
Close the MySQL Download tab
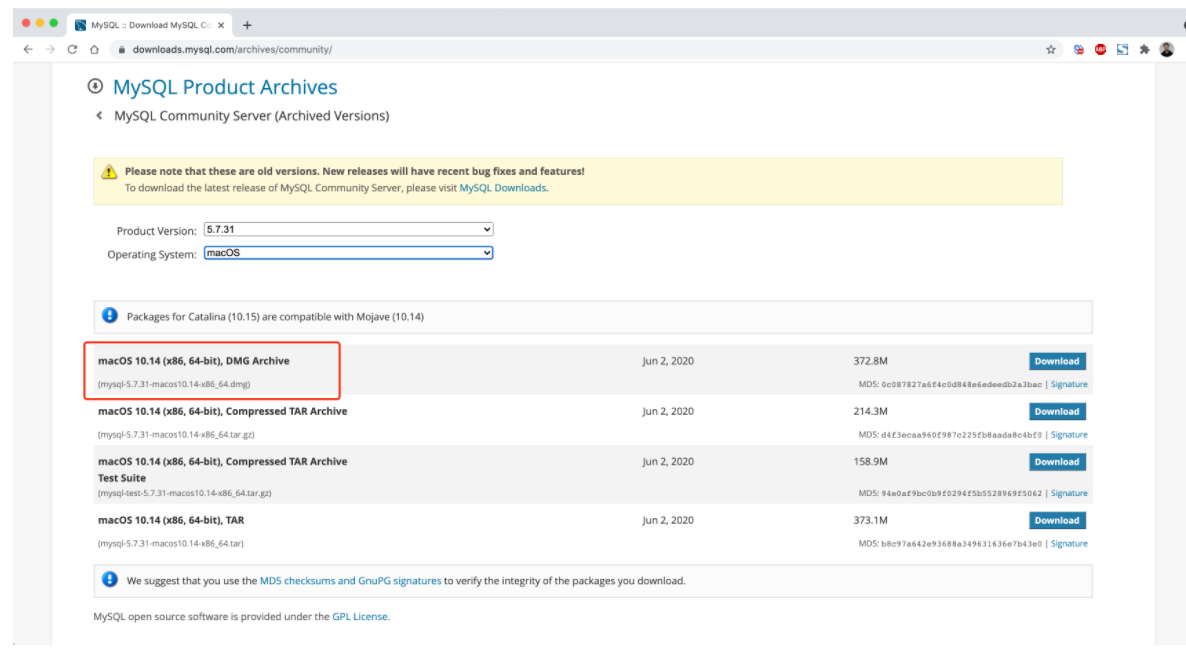[221, 25]
